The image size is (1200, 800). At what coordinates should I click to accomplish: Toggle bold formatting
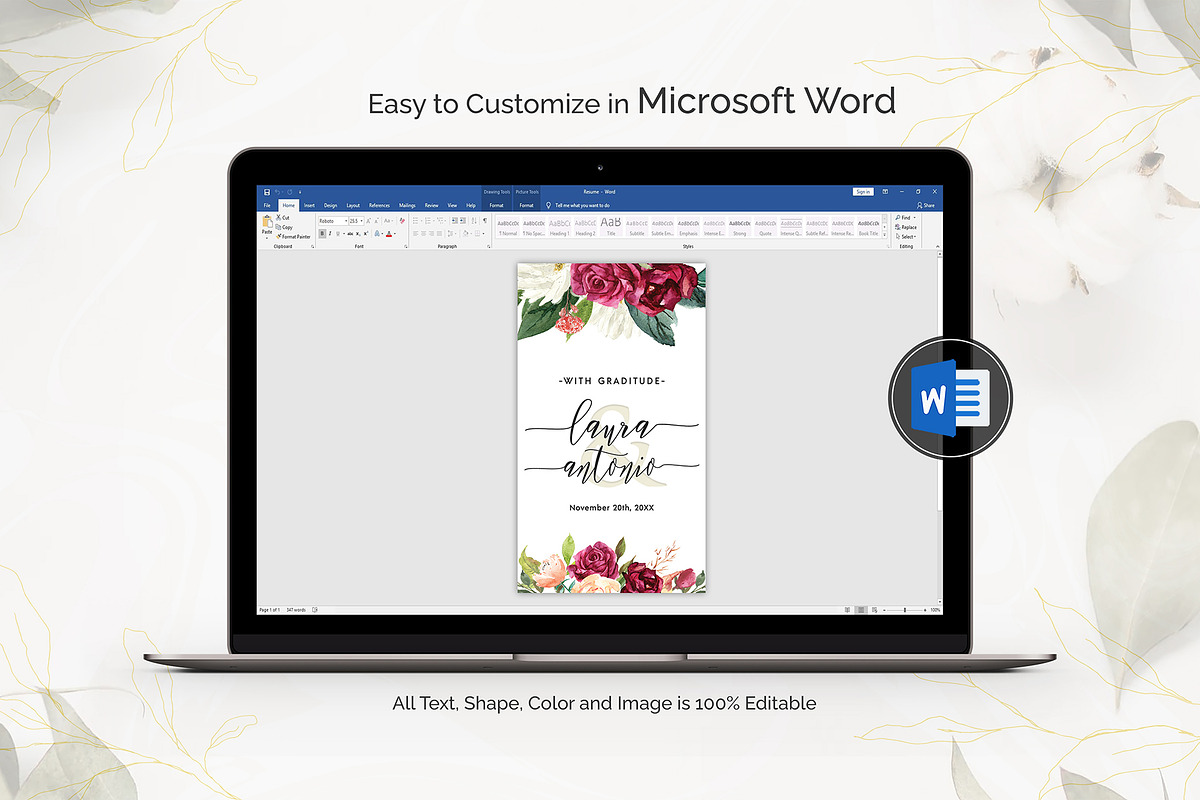(x=322, y=233)
